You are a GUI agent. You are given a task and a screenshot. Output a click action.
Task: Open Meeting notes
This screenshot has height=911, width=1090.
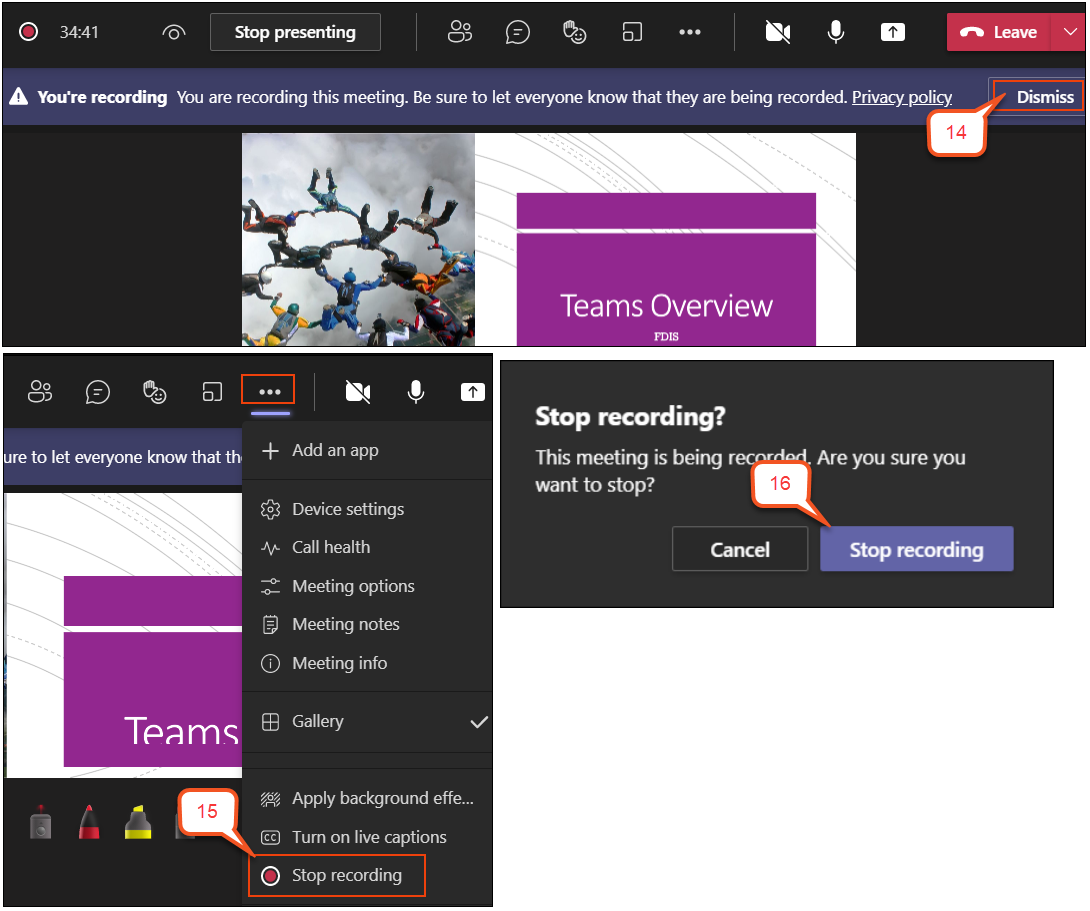click(367, 625)
